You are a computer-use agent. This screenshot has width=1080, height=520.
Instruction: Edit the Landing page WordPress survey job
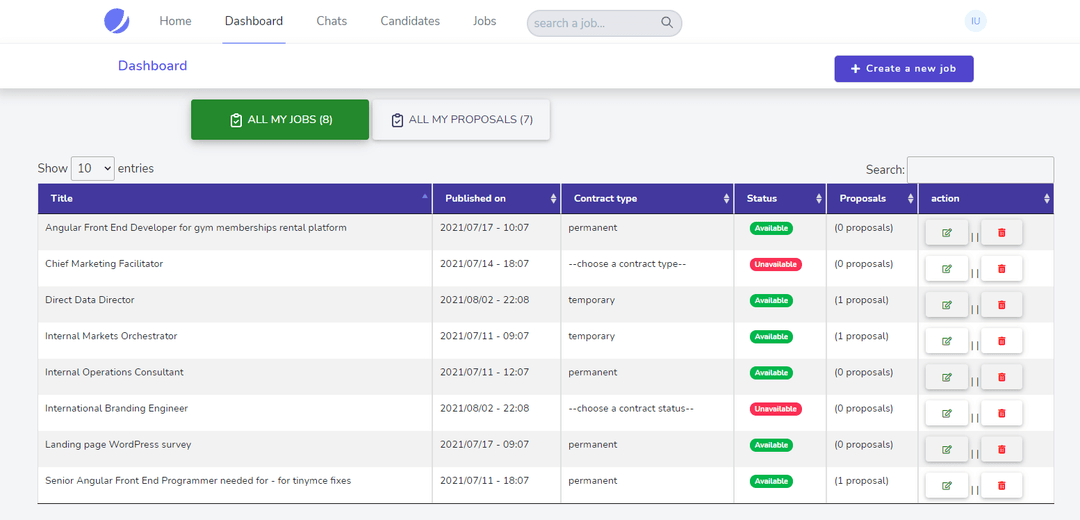tap(946, 449)
